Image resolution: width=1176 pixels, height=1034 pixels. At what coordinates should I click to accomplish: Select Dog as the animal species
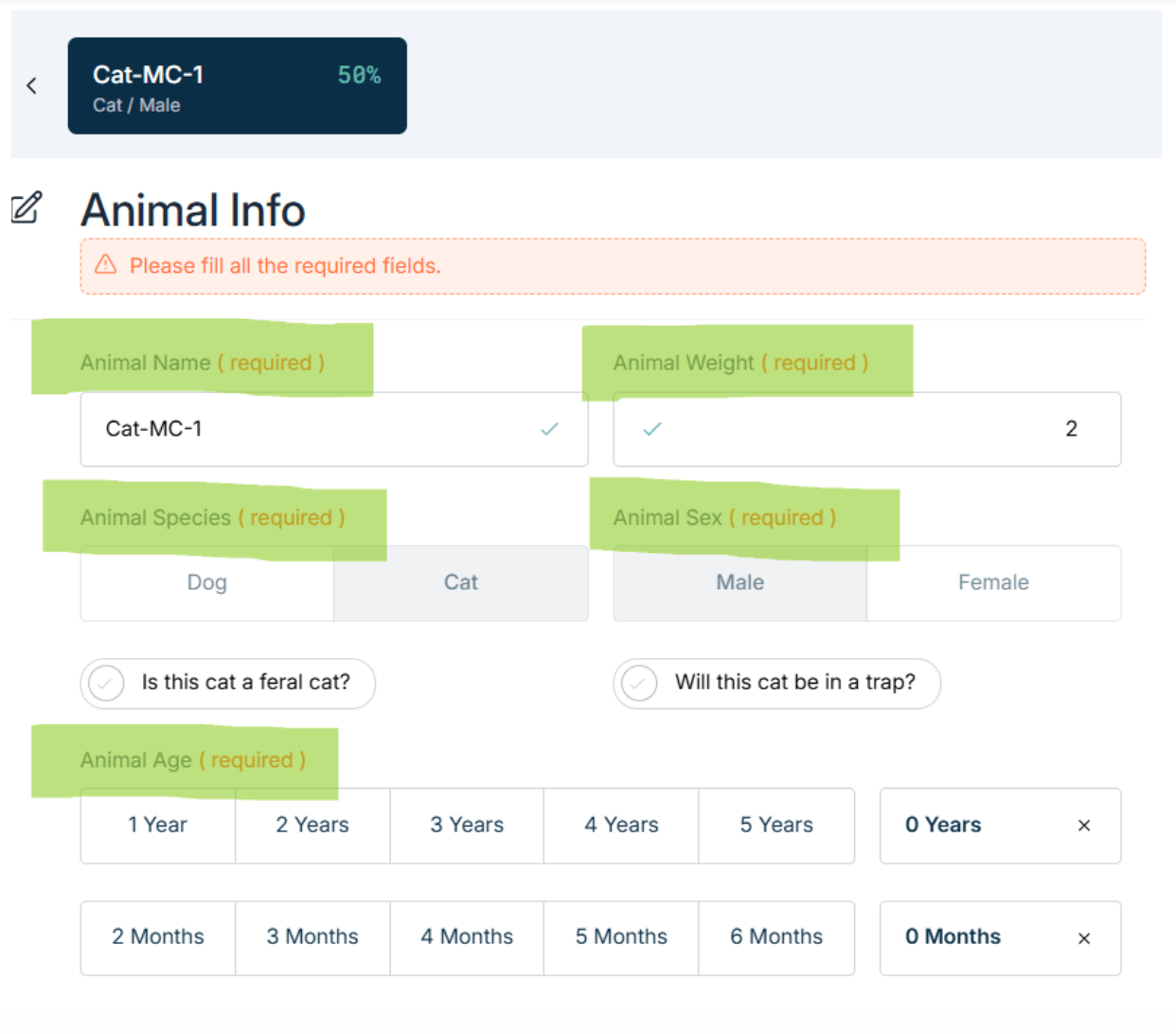click(206, 582)
